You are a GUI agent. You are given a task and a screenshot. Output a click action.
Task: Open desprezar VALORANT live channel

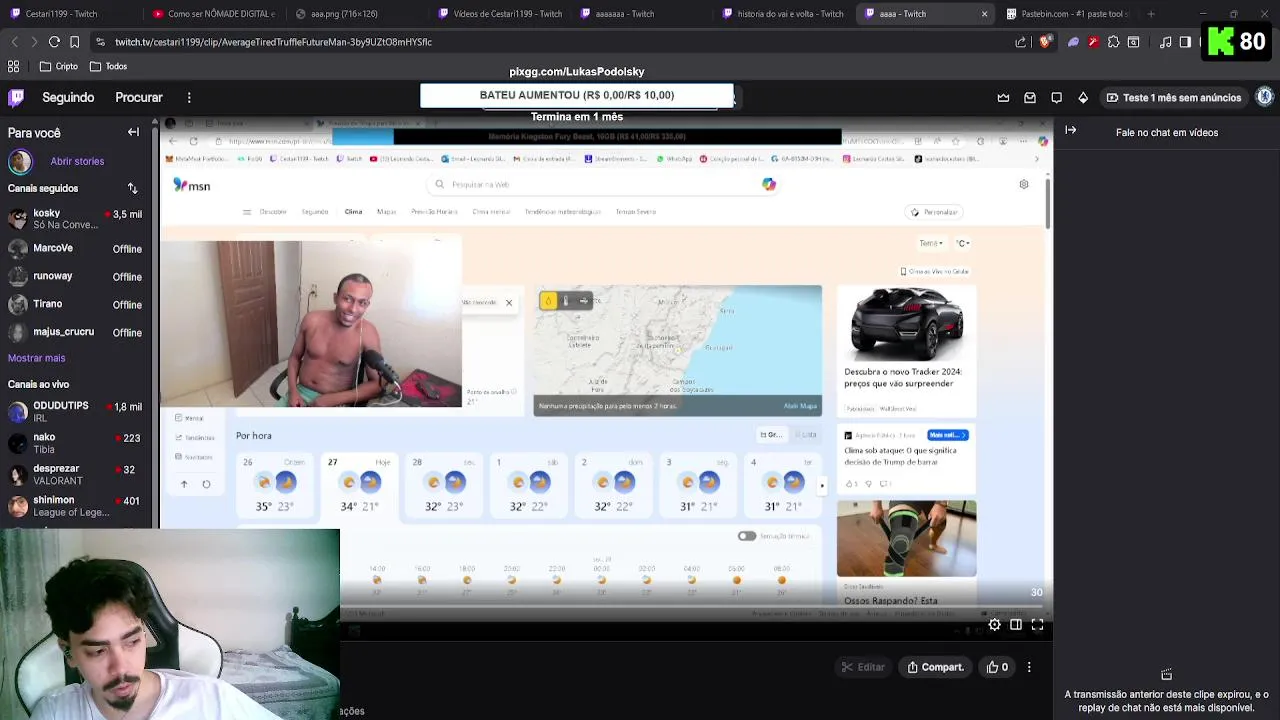point(76,474)
